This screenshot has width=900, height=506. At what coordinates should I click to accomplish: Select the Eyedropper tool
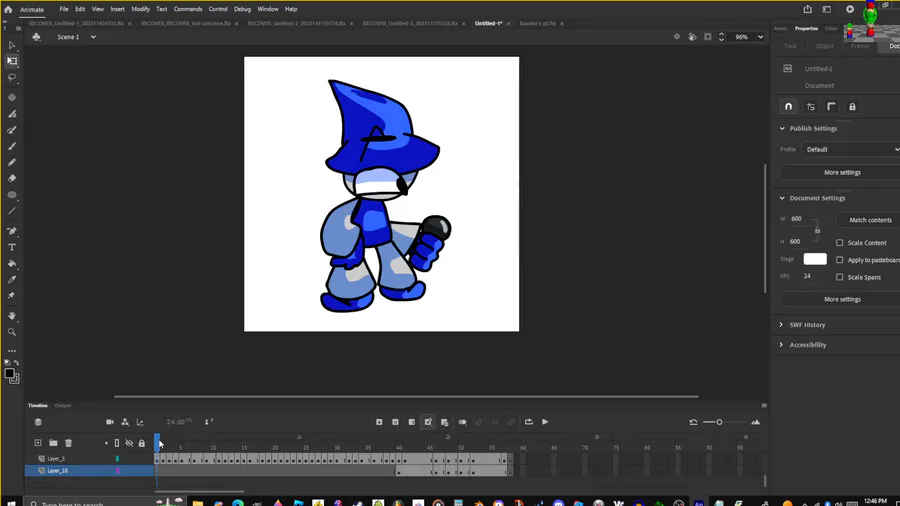(x=11, y=280)
